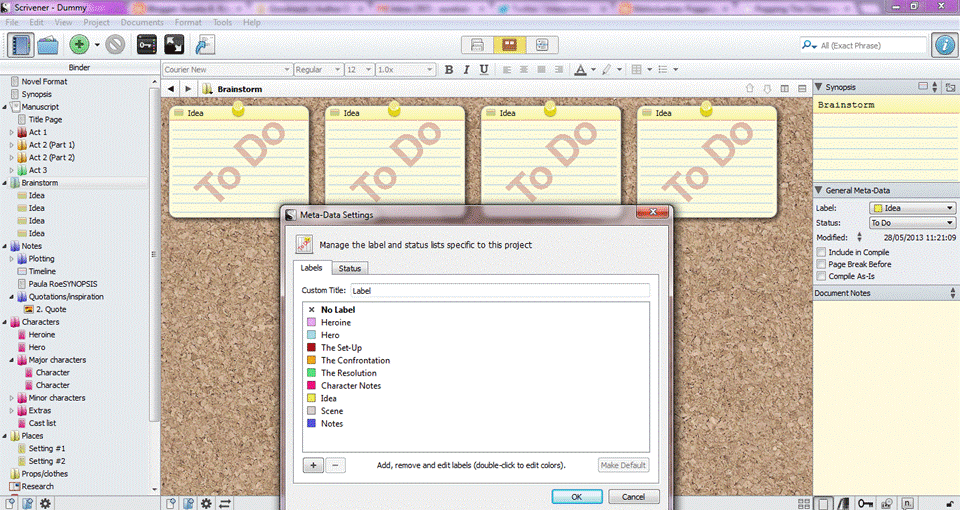
Task: Center text alignment in format bar
Action: [524, 69]
